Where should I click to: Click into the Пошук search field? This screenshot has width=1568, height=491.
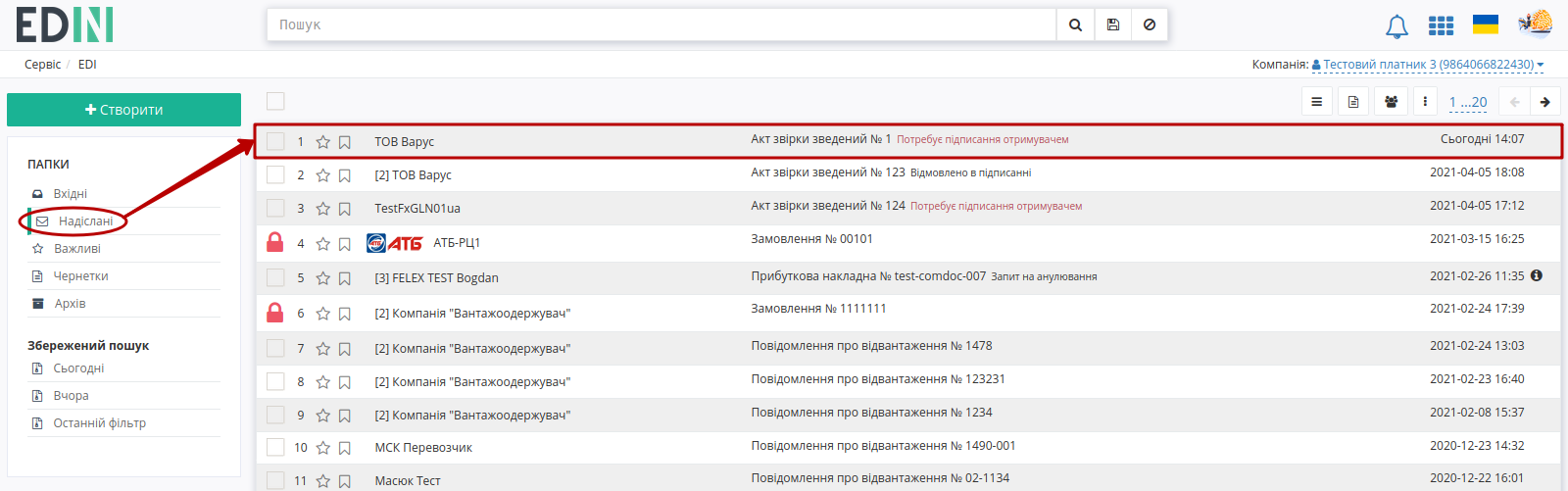(x=661, y=25)
